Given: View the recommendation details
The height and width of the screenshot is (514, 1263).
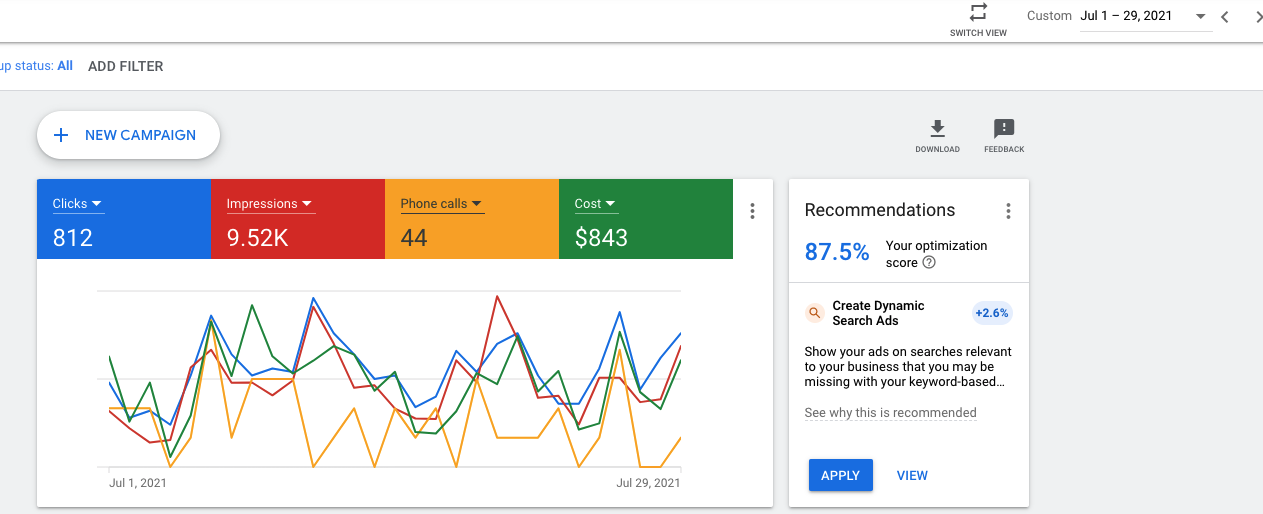Looking at the screenshot, I should (912, 475).
